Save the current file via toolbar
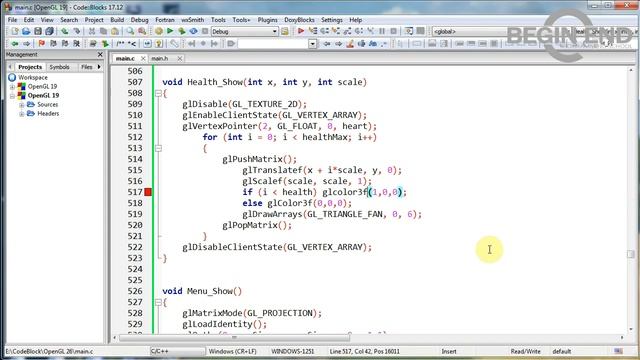The image size is (640, 360). tap(38, 31)
